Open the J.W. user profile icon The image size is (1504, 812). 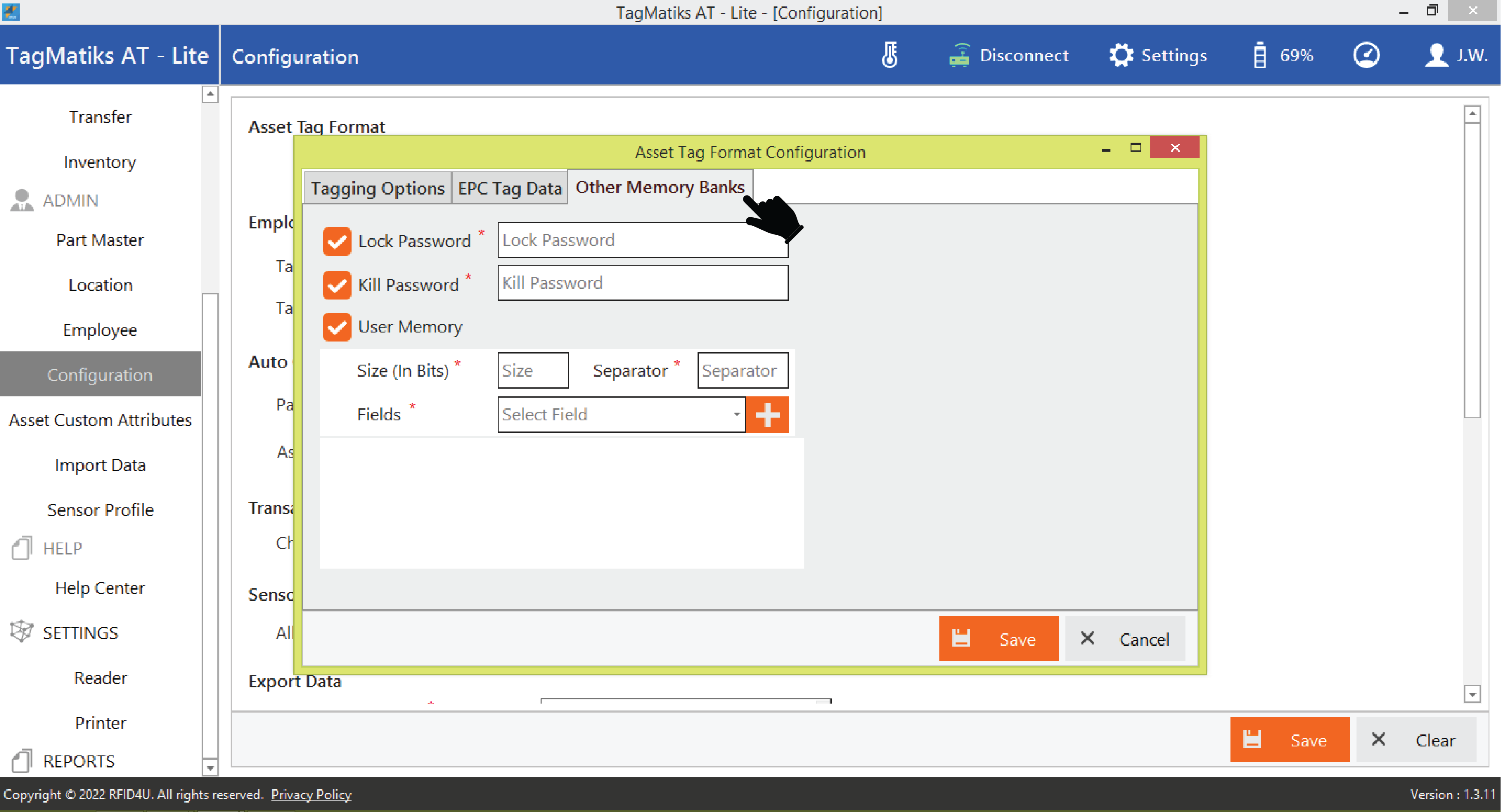click(1436, 55)
